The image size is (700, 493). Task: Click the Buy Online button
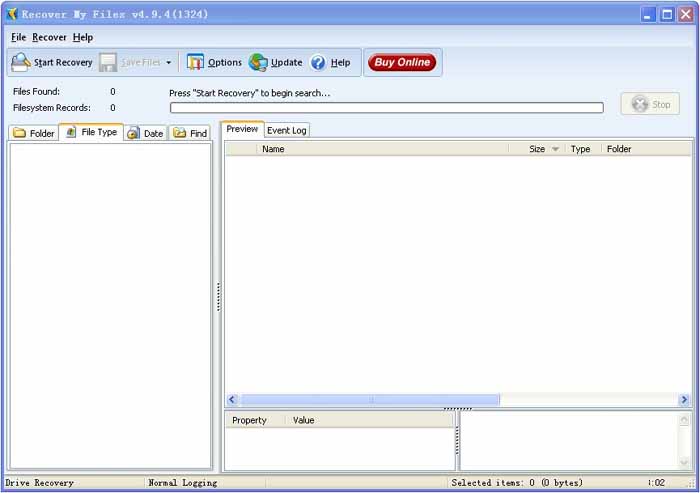pyautogui.click(x=402, y=62)
